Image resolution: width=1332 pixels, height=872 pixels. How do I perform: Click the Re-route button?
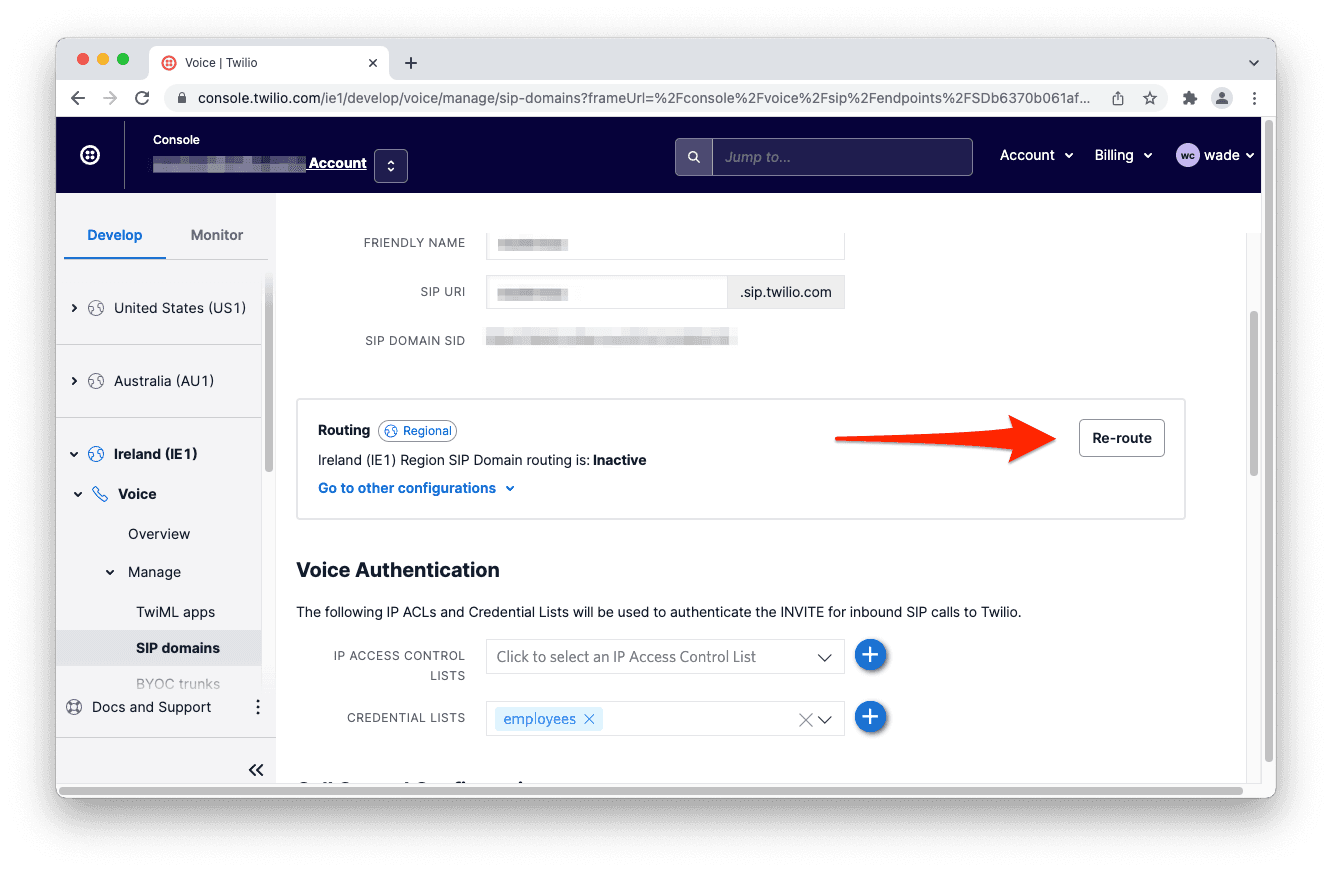[x=1121, y=438]
